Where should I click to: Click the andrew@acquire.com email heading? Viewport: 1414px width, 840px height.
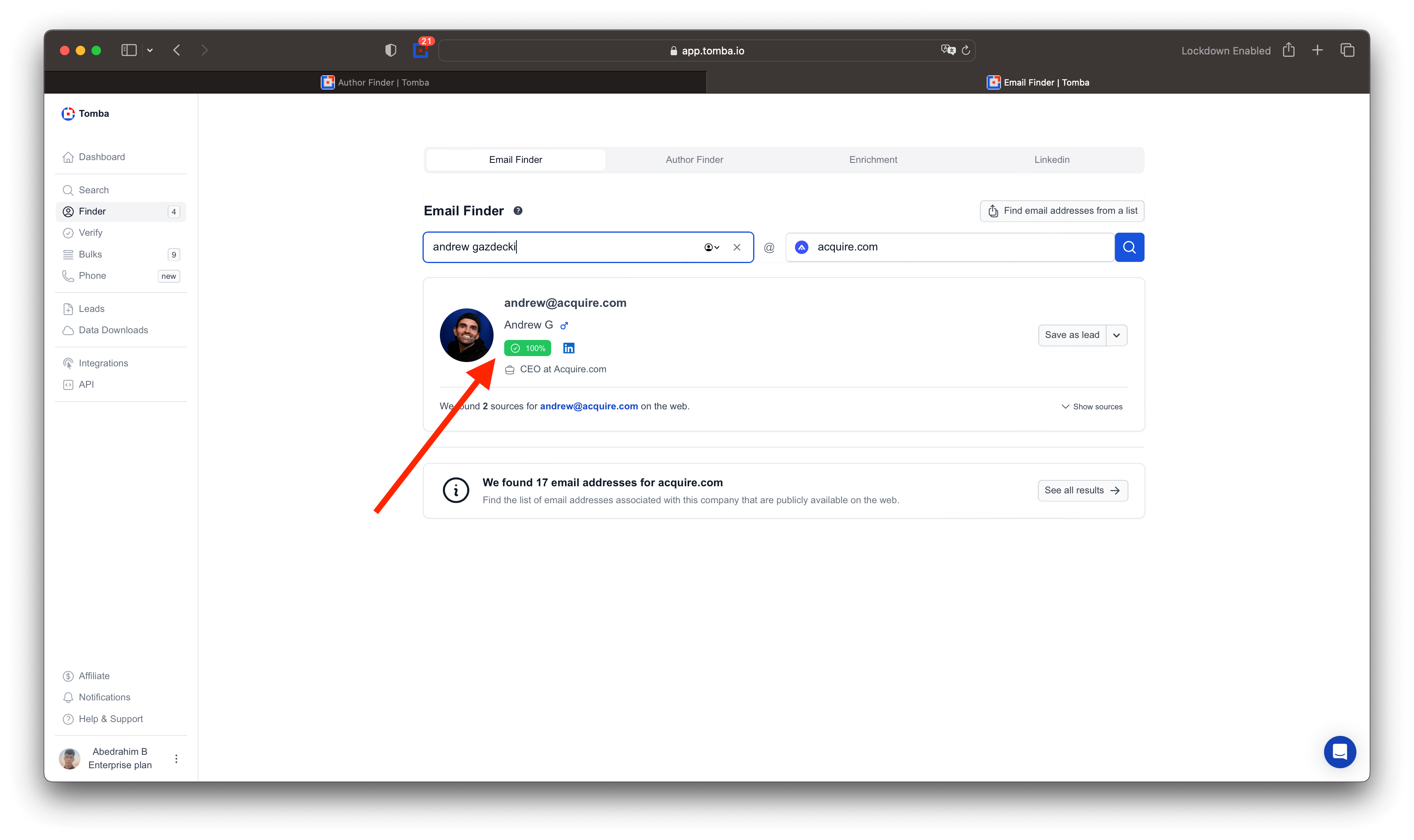[565, 303]
